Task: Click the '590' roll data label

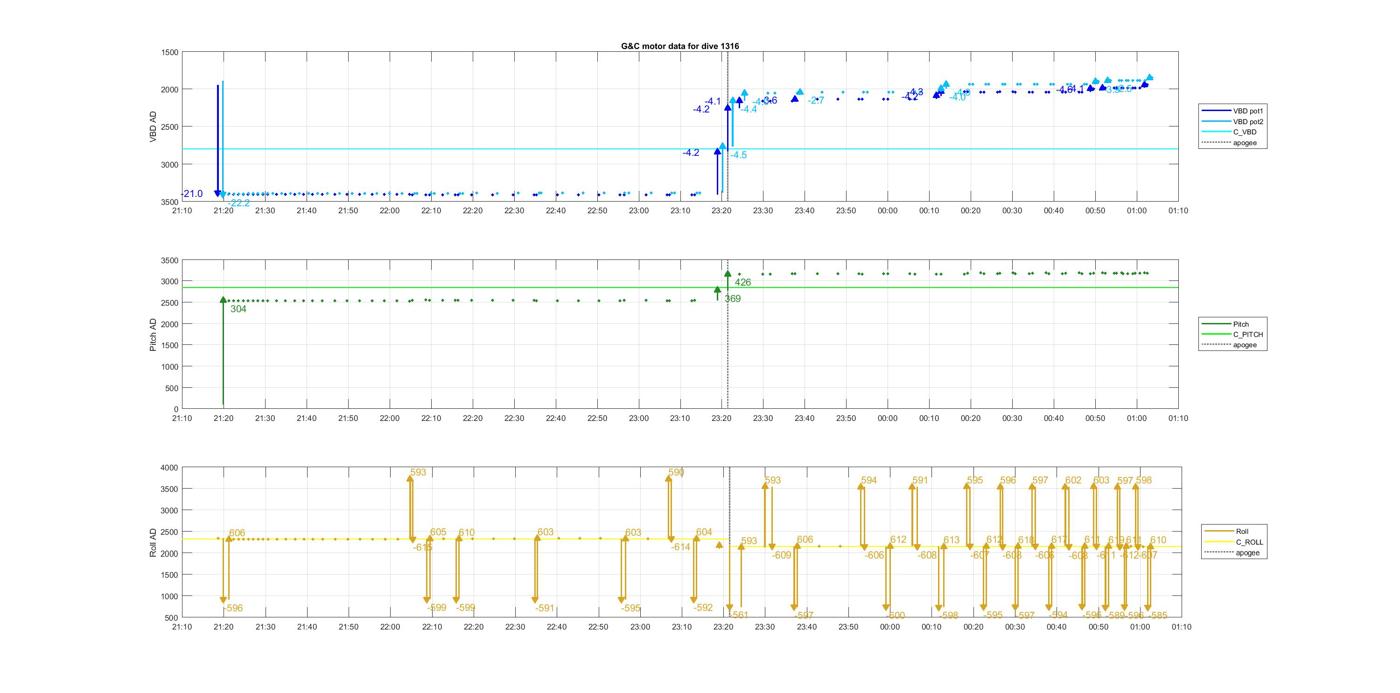Action: pos(677,472)
